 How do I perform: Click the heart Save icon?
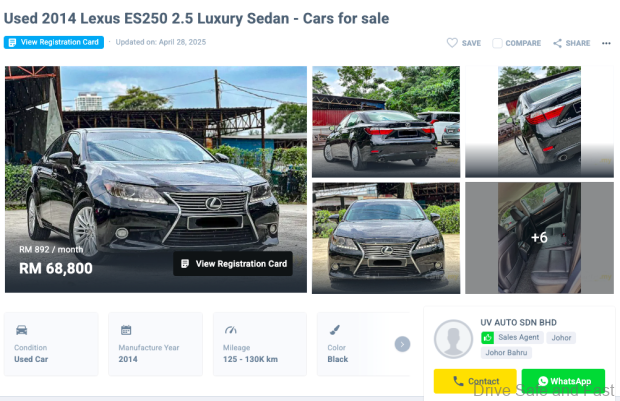pos(452,43)
